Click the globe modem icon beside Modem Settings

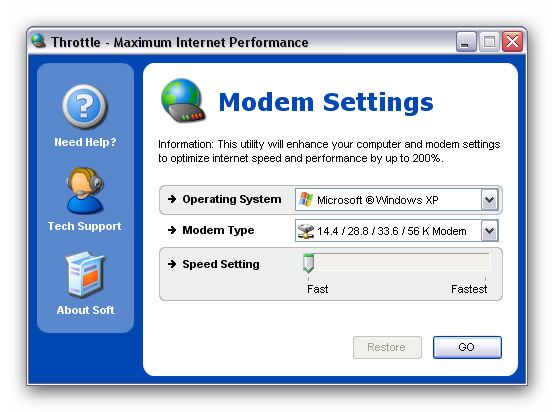click(x=183, y=101)
